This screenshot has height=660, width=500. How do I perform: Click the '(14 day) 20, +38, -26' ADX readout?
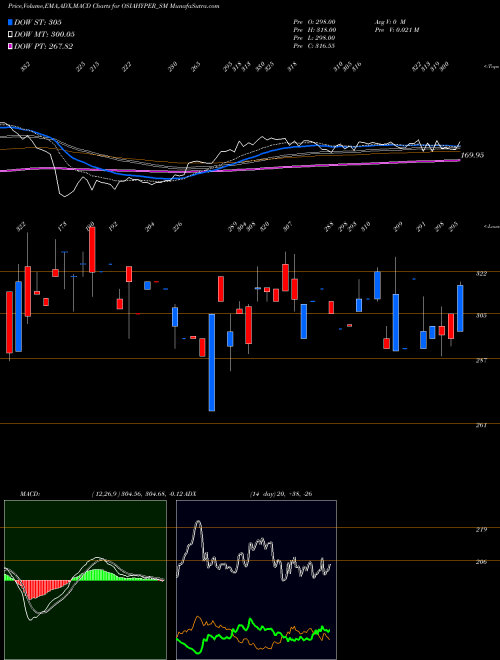click(x=281, y=494)
